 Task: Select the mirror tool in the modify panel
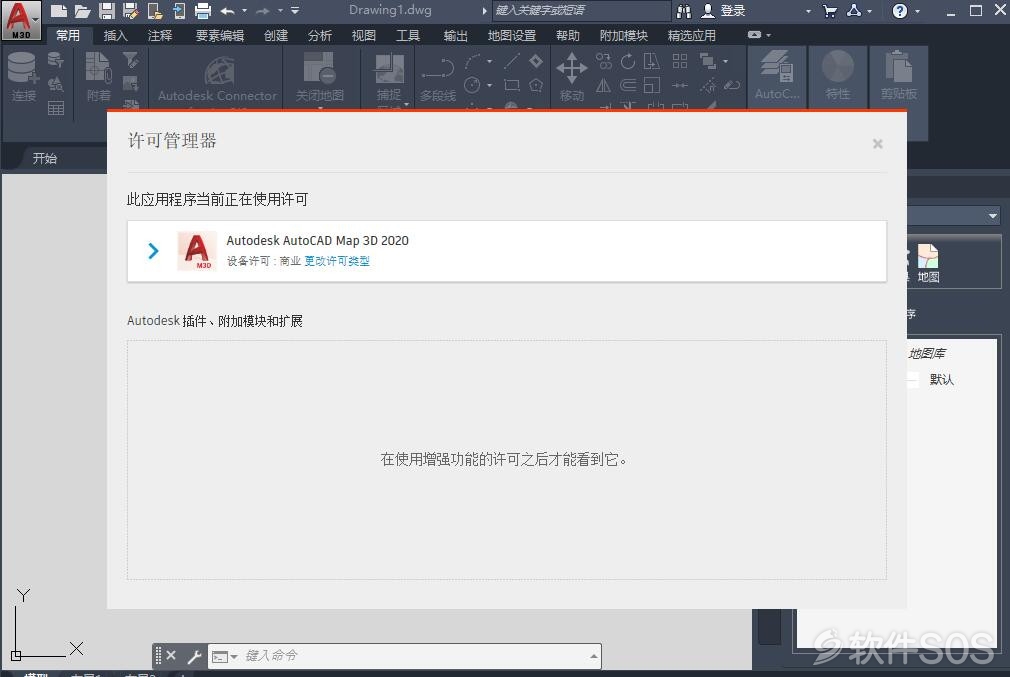pyautogui.click(x=603, y=85)
